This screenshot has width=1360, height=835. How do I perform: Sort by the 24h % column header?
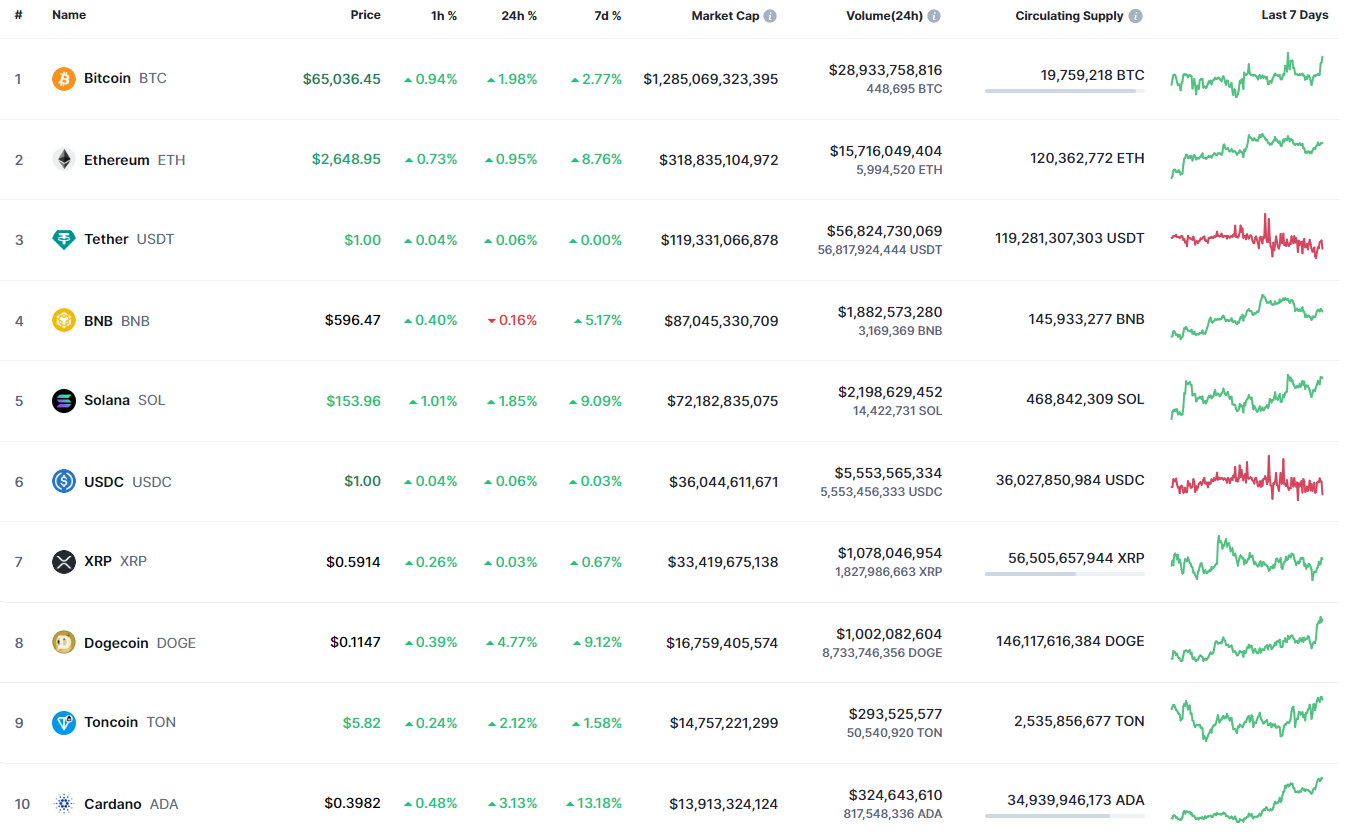[519, 16]
